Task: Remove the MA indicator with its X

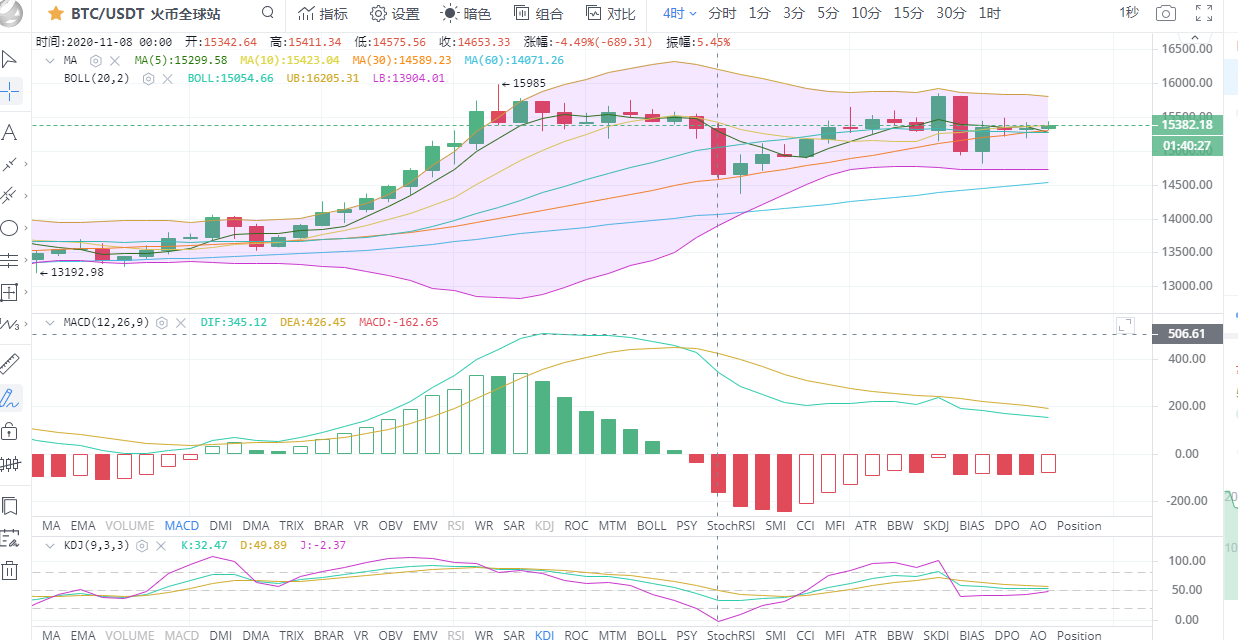Action: [x=113, y=60]
